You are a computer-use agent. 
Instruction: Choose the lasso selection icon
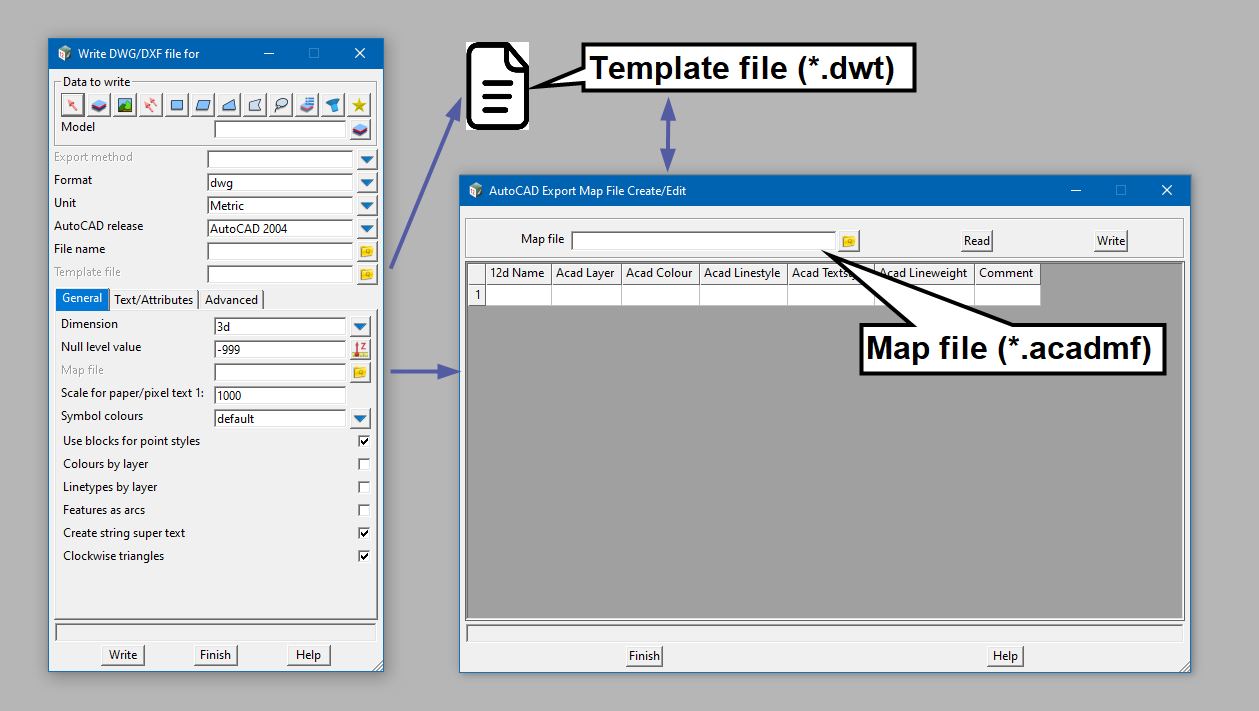[x=281, y=104]
